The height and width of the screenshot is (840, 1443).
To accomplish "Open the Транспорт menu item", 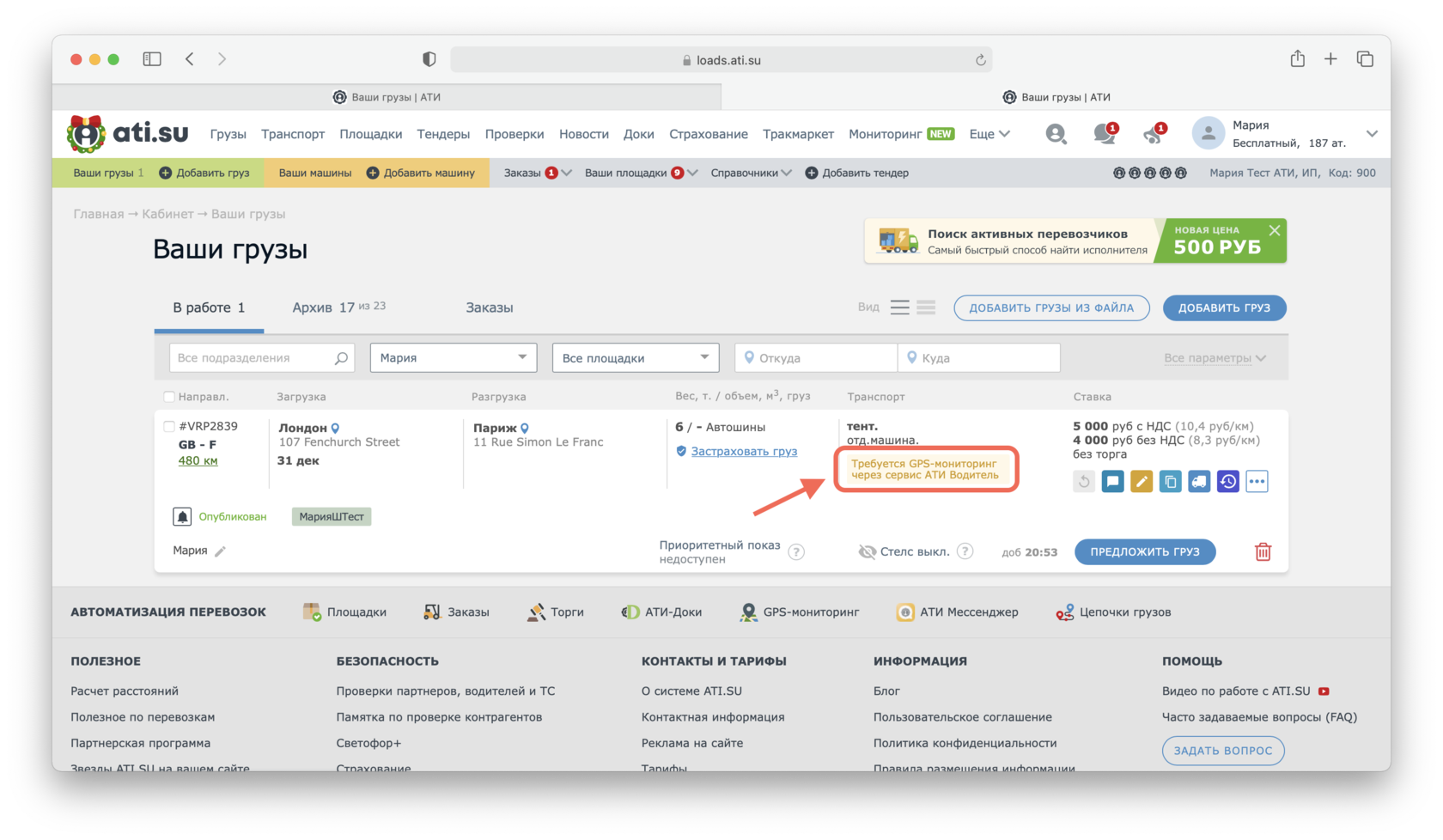I will coord(293,134).
